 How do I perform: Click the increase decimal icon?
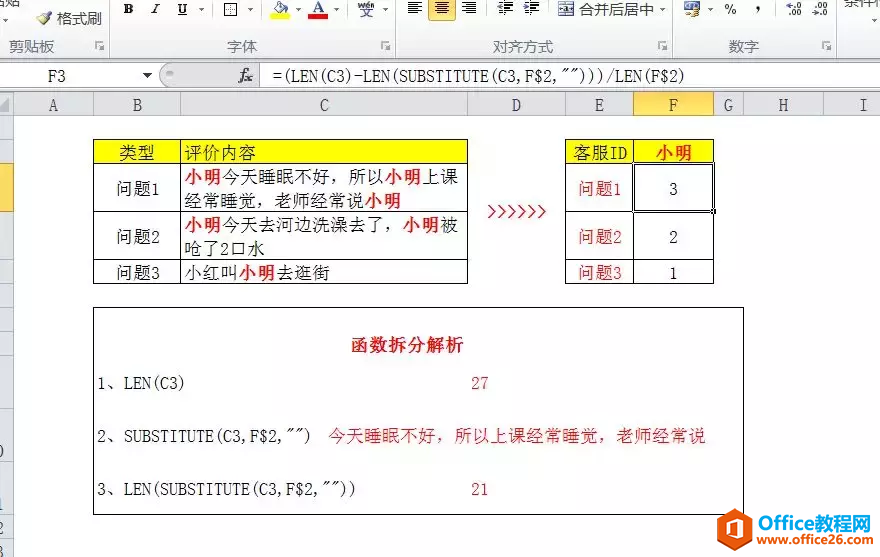793,9
